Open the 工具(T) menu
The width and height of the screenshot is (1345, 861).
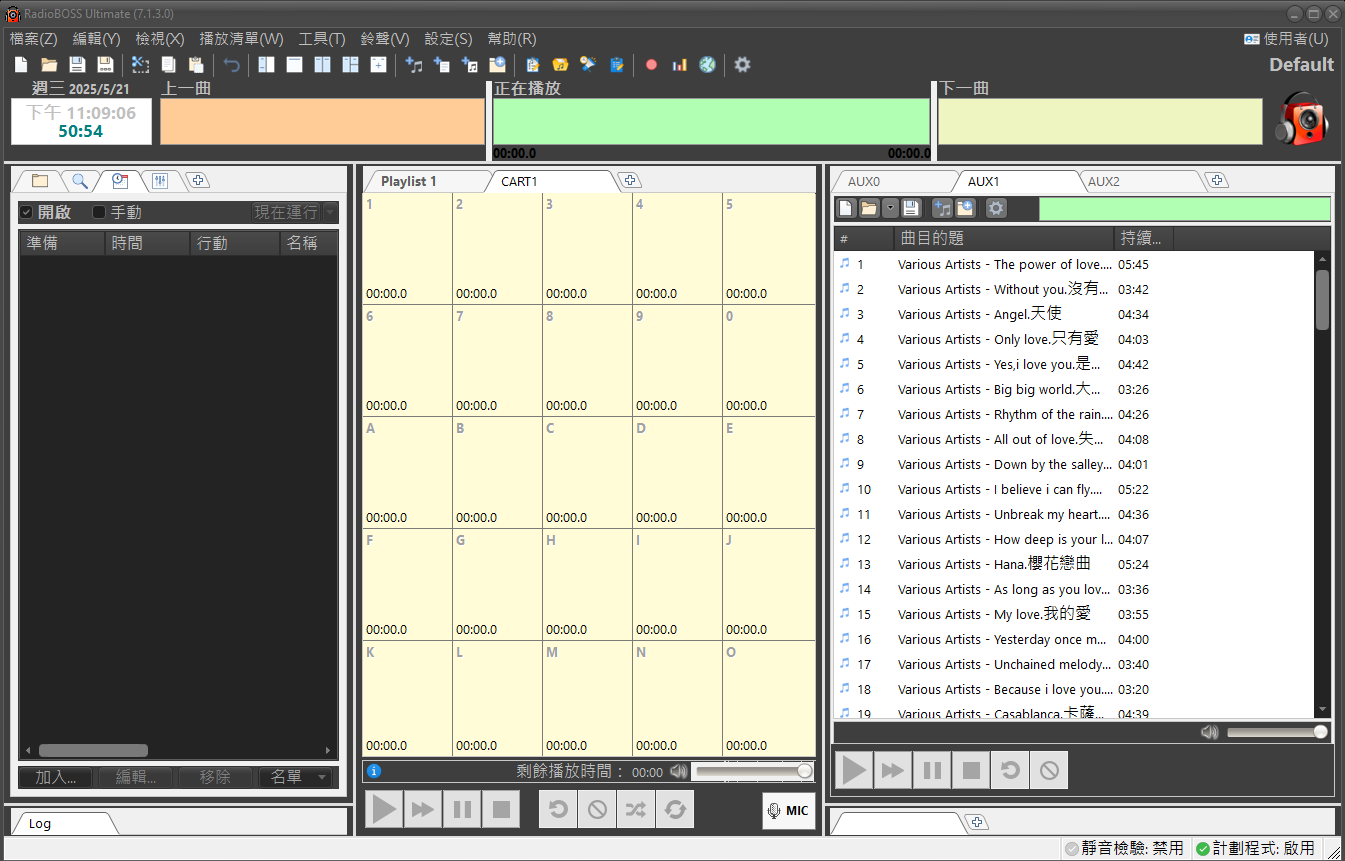point(322,39)
